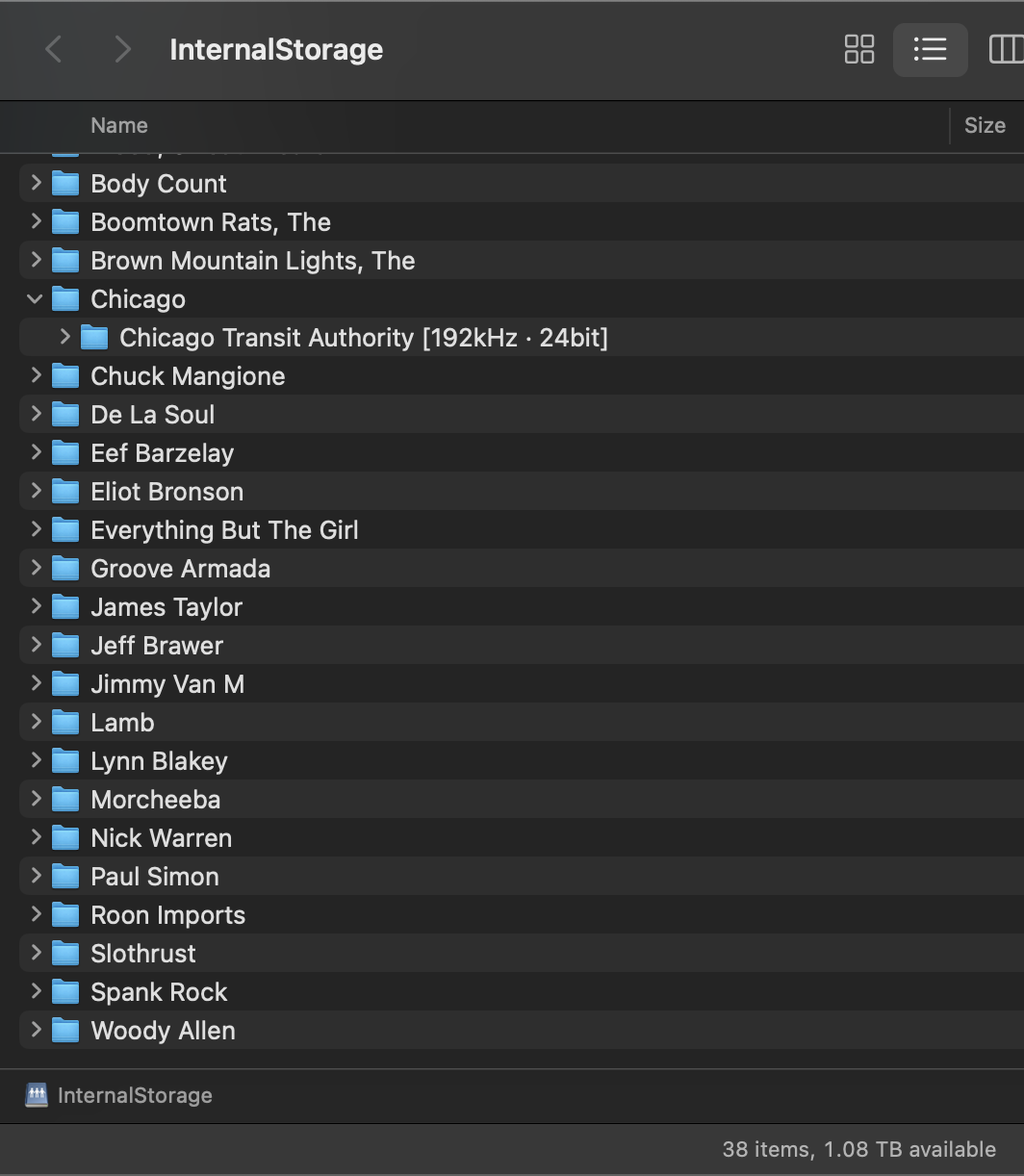This screenshot has width=1024, height=1176.
Task: Expand Chicago Transit Authority subfolder
Action: pos(64,338)
